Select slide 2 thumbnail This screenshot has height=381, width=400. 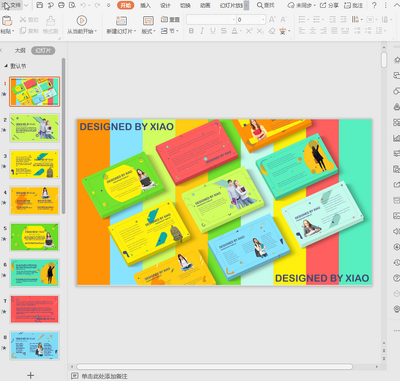click(x=34, y=128)
